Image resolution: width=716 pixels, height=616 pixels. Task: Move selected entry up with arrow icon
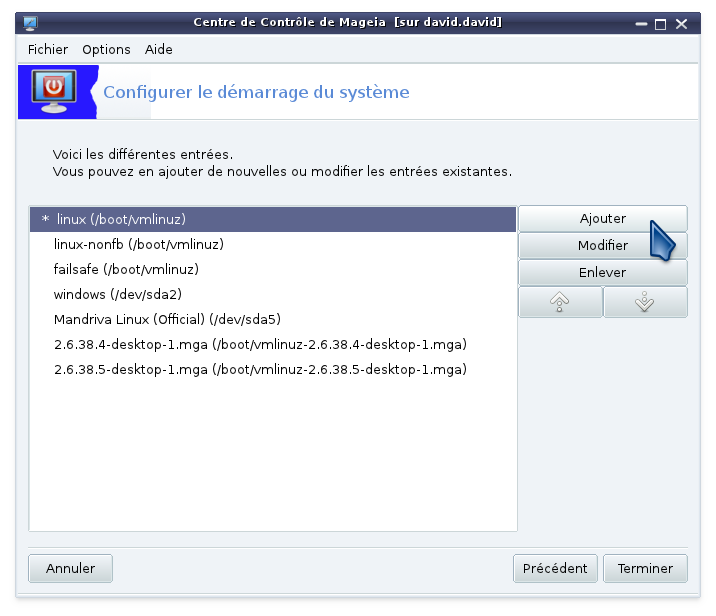pyautogui.click(x=560, y=302)
